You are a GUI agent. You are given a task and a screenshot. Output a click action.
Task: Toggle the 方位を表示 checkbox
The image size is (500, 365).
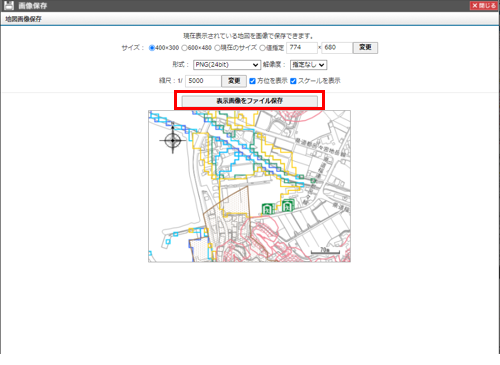tap(252, 81)
